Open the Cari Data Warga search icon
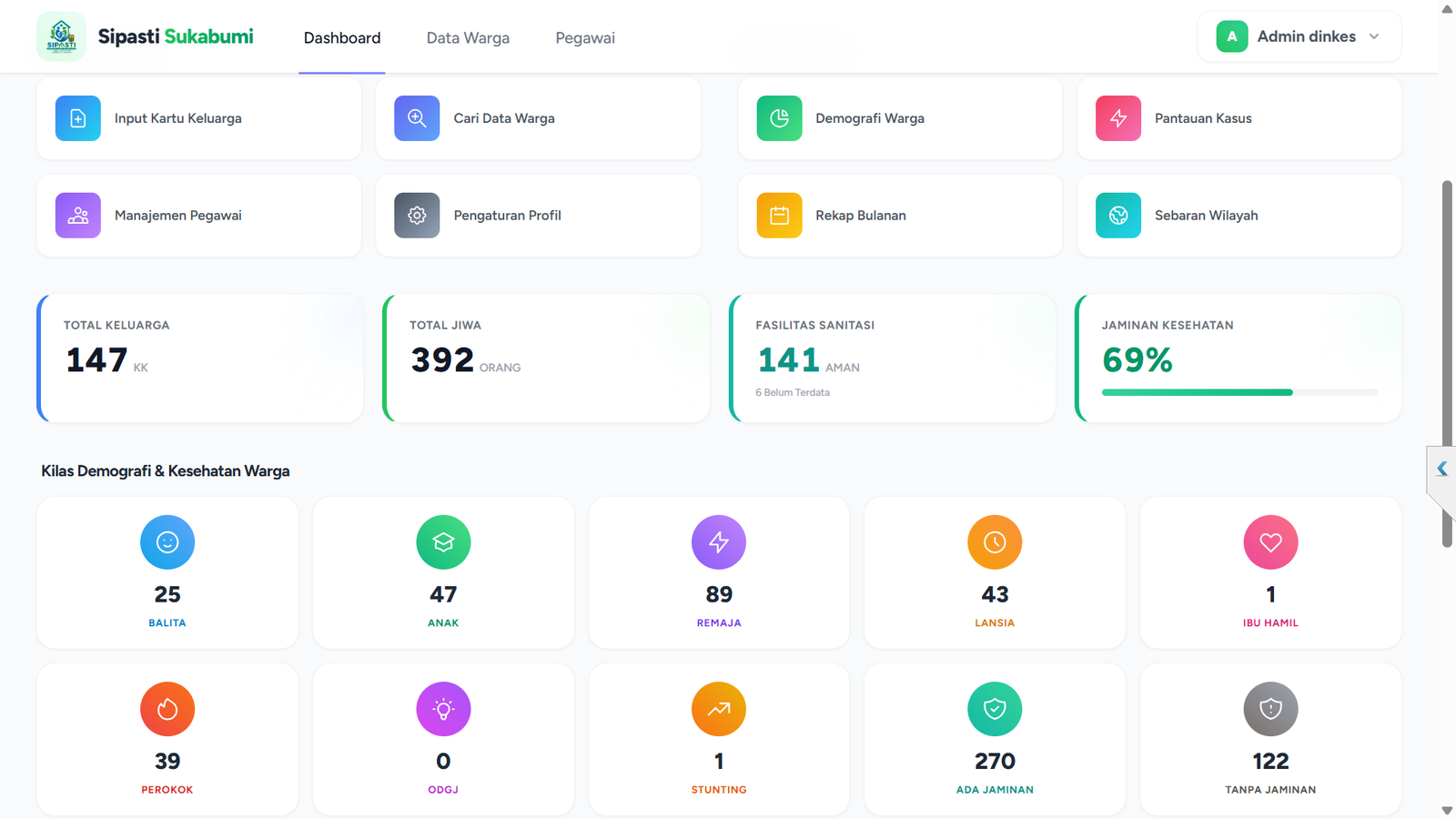 [x=417, y=118]
